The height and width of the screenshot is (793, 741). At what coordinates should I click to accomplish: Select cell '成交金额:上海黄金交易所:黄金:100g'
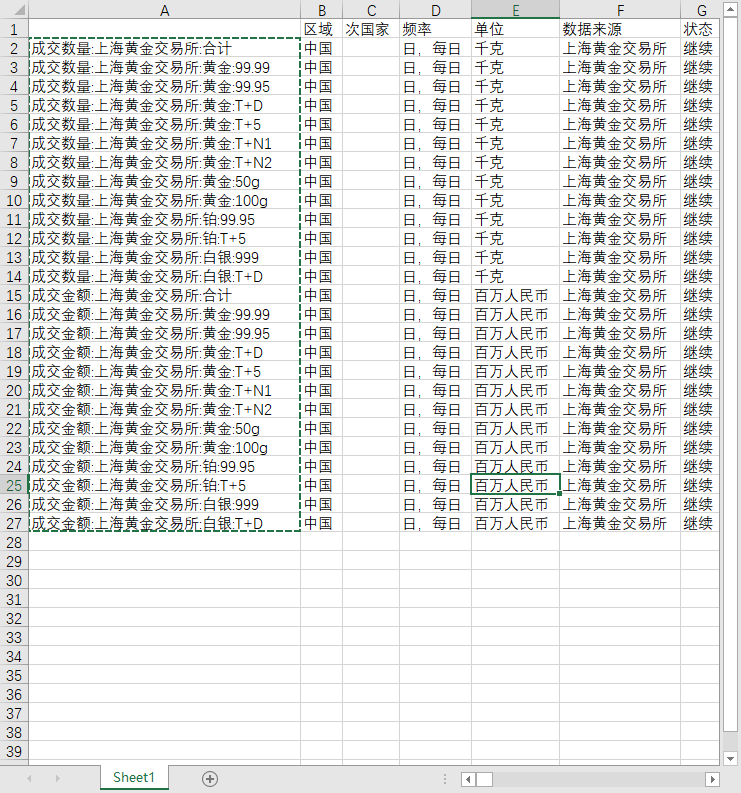click(x=164, y=448)
